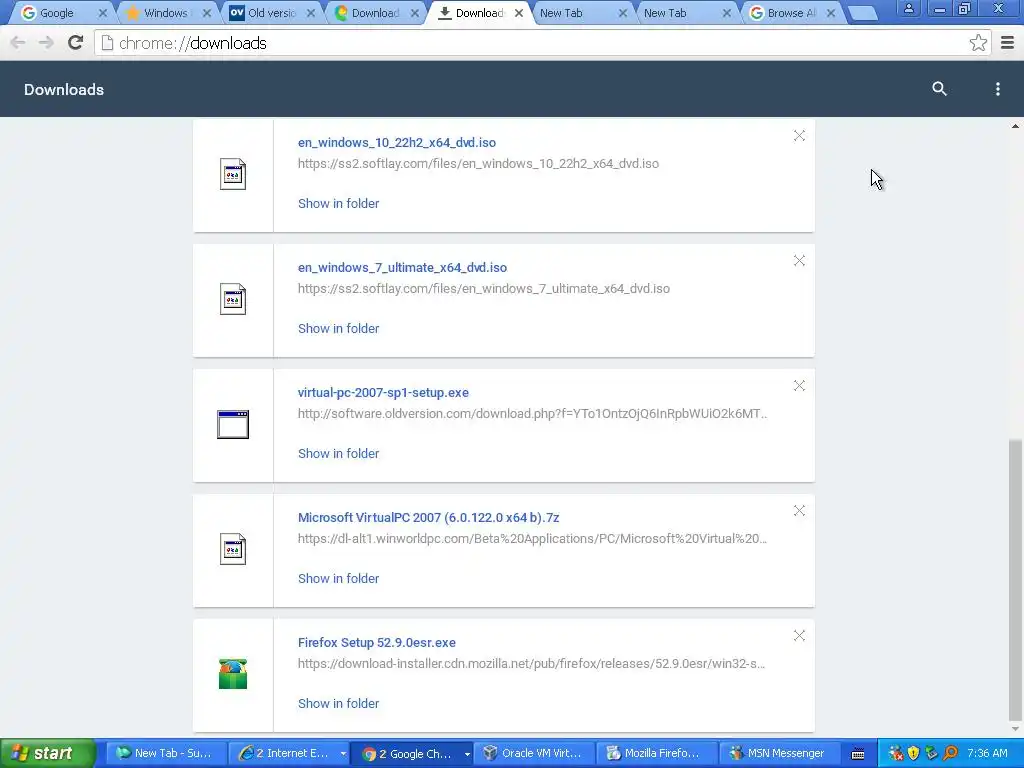Switch to Oracle VM VirtualBox in taskbar

pyautogui.click(x=534, y=753)
